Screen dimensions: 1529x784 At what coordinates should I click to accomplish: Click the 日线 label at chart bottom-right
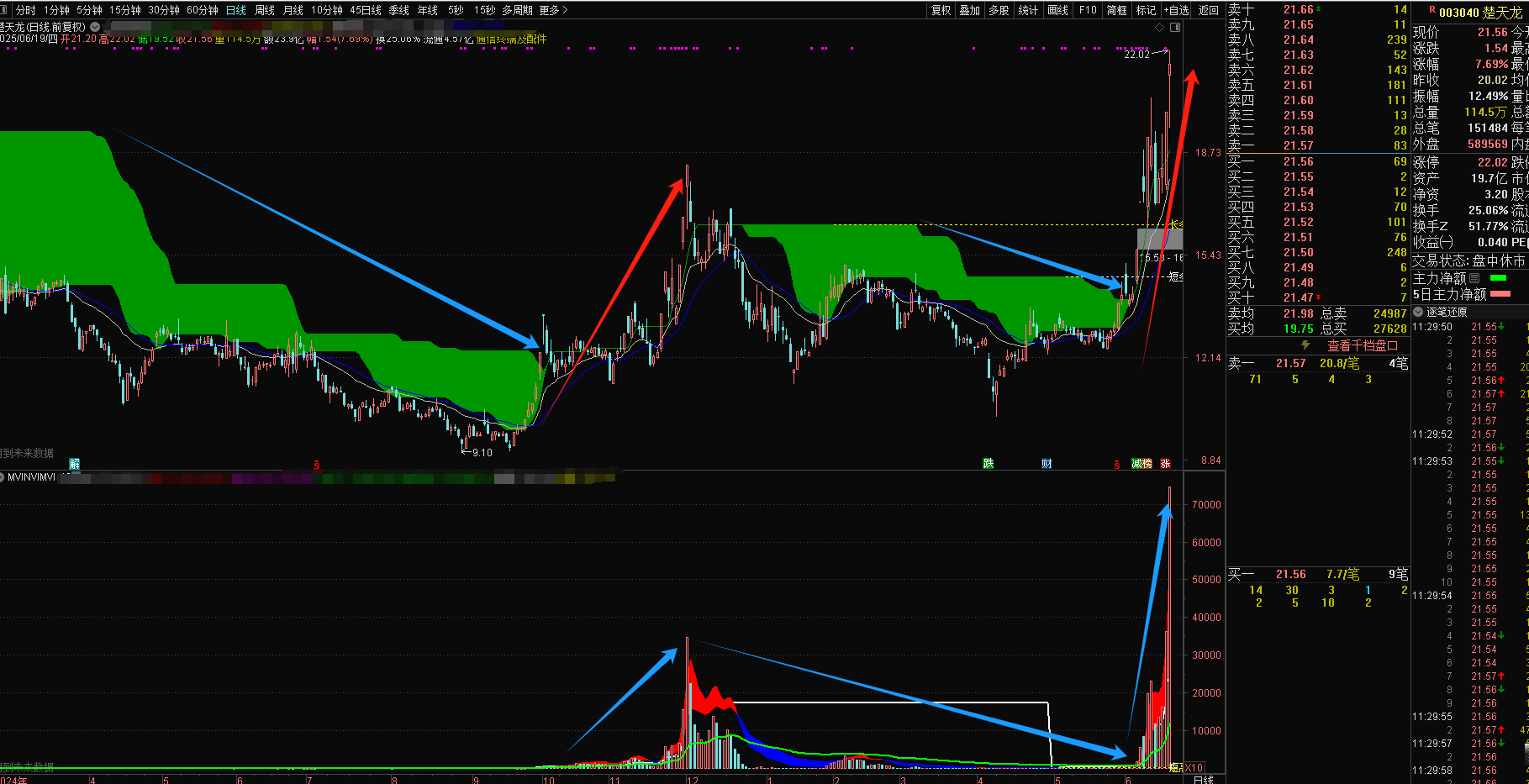pos(1204,779)
